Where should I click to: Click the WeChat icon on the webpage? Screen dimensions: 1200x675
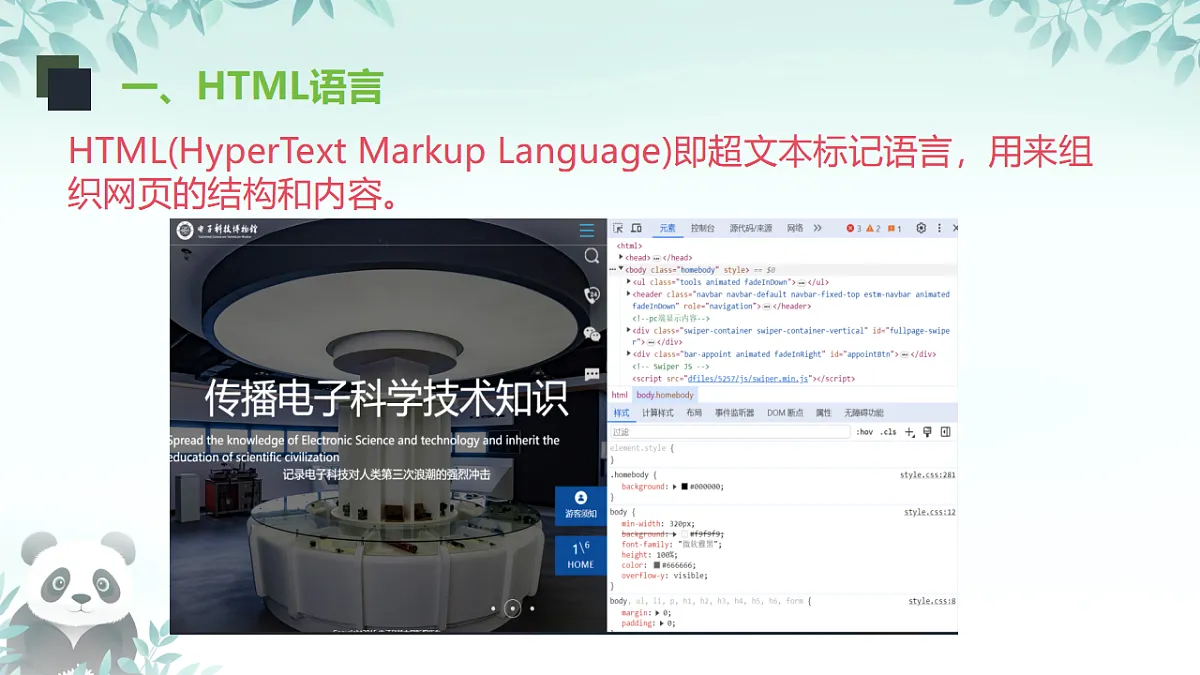pyautogui.click(x=592, y=334)
